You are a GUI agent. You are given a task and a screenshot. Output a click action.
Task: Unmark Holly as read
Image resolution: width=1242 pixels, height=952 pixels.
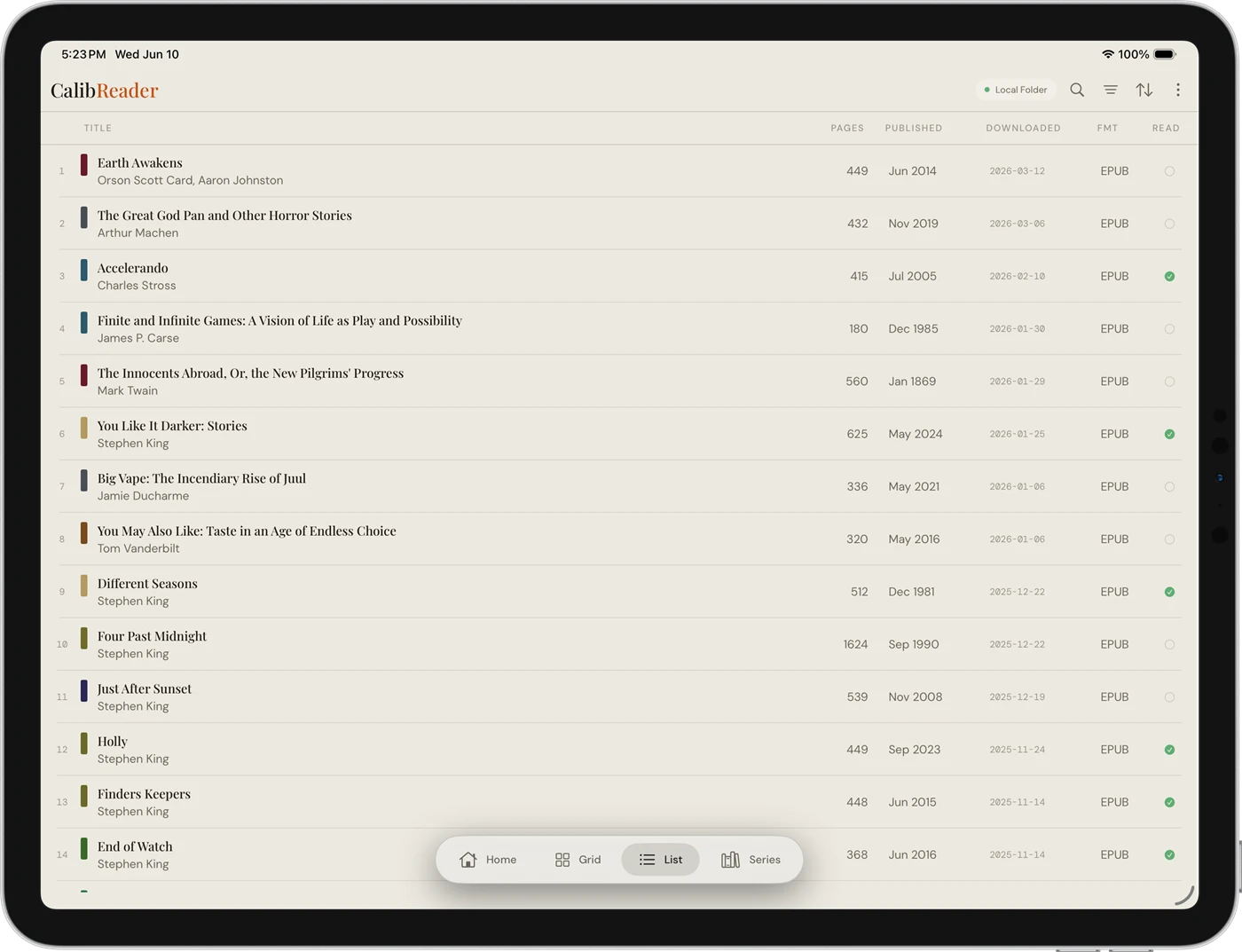1169,750
